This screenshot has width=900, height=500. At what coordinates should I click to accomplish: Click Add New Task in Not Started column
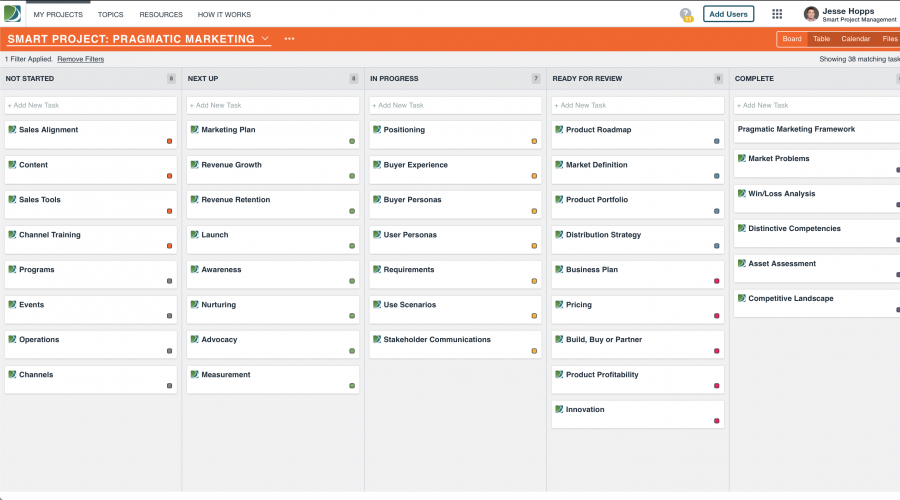pyautogui.click(x=91, y=105)
